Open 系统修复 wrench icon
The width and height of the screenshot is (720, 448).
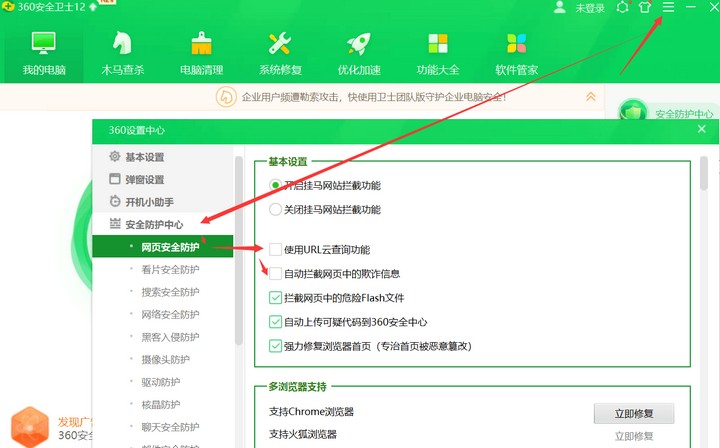coord(280,43)
